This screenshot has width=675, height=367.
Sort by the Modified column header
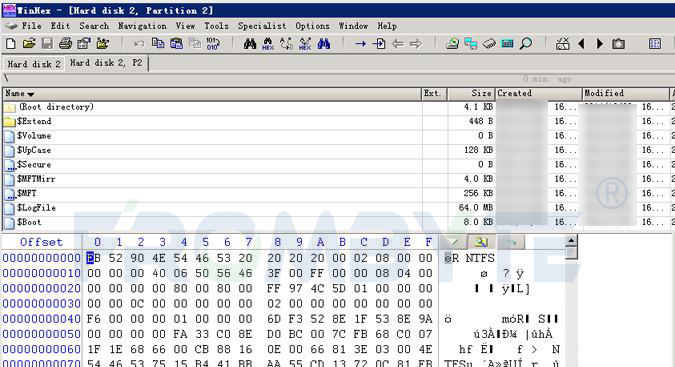pyautogui.click(x=625, y=93)
